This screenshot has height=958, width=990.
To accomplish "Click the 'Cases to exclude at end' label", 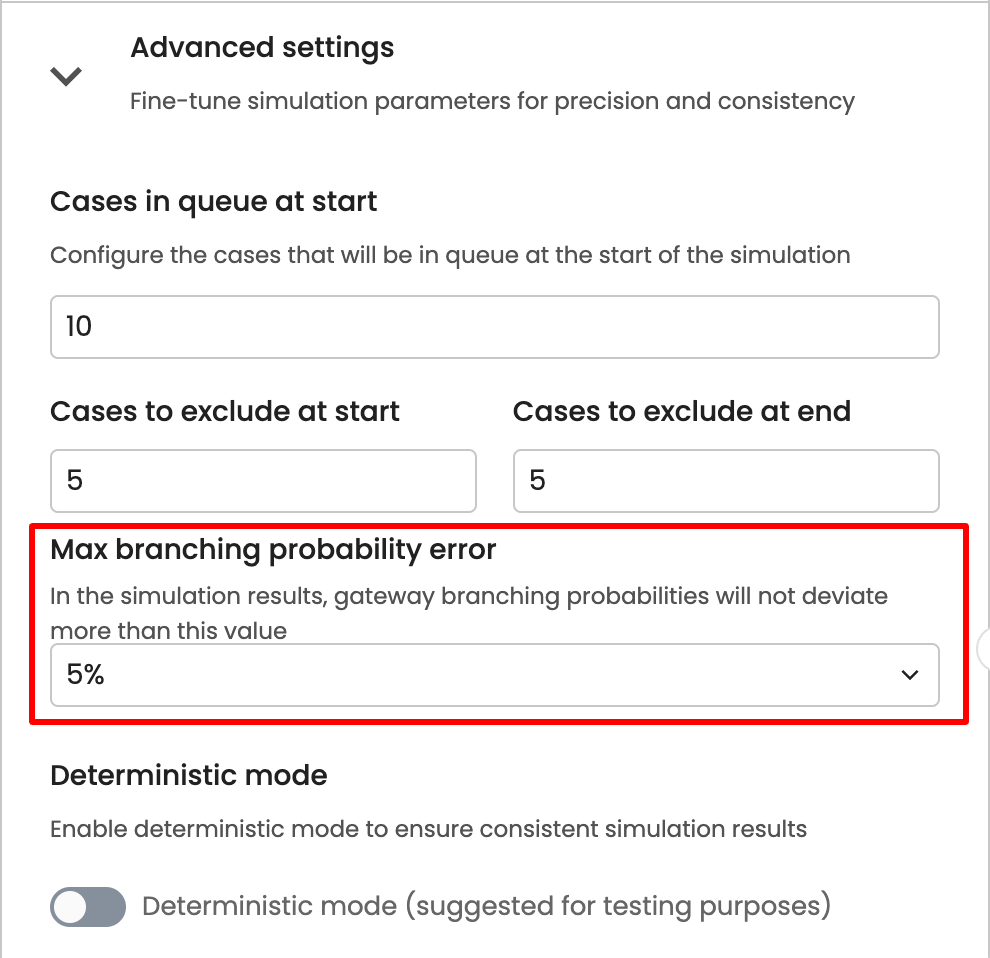I will point(682,412).
